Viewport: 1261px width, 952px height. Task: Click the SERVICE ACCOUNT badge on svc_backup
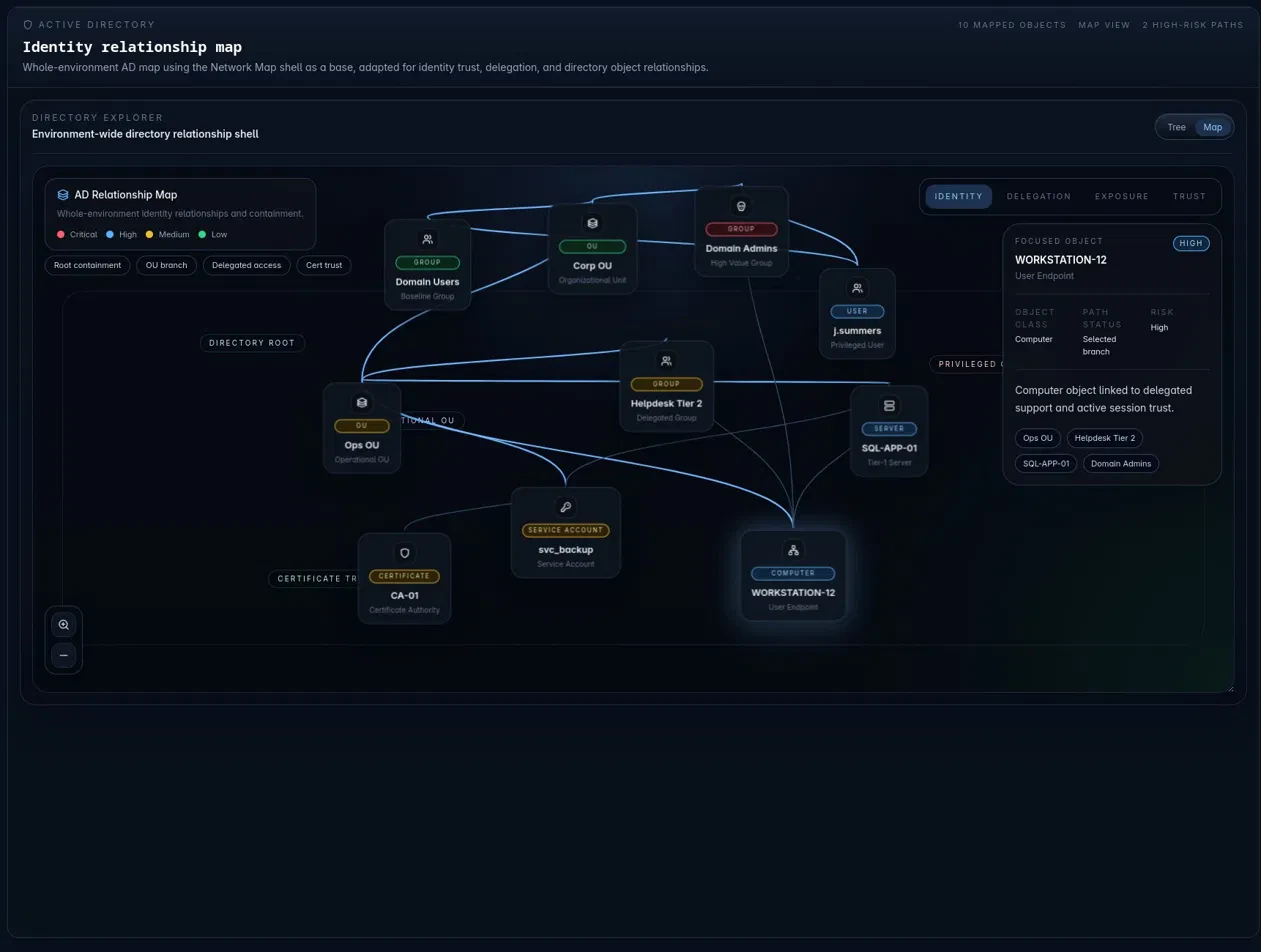click(x=566, y=530)
